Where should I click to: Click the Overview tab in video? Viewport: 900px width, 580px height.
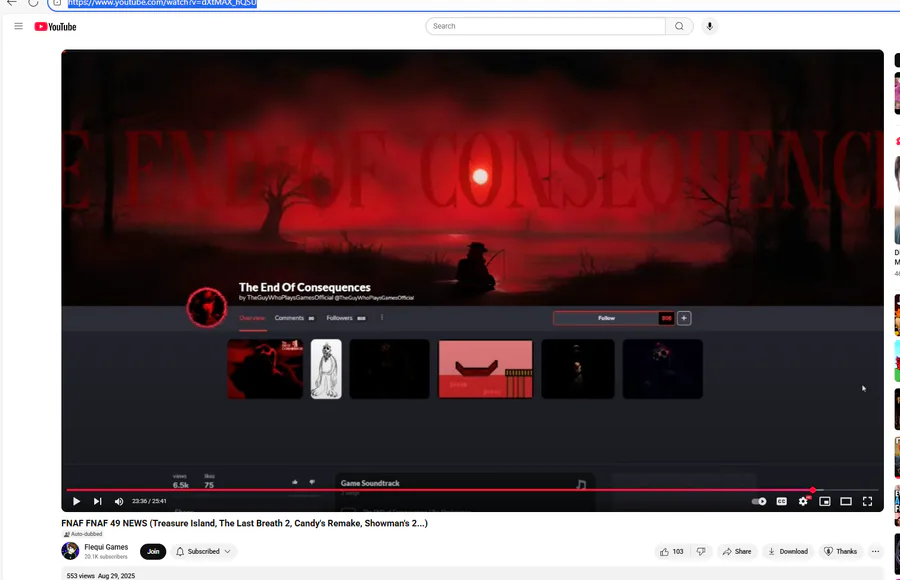(x=252, y=318)
